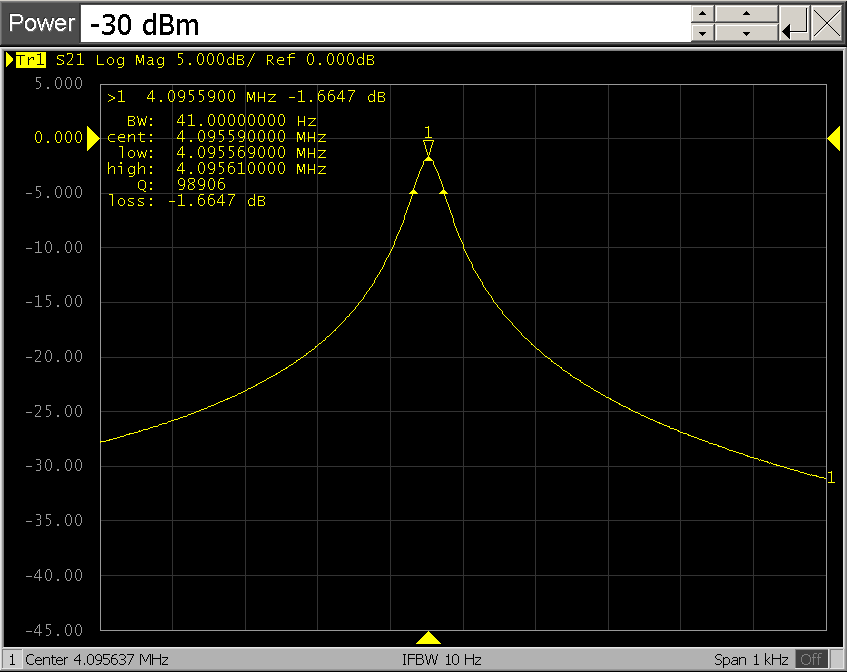Toggle the Off indicator in status bar
Screen dimensions: 847x672
[x=811, y=660]
